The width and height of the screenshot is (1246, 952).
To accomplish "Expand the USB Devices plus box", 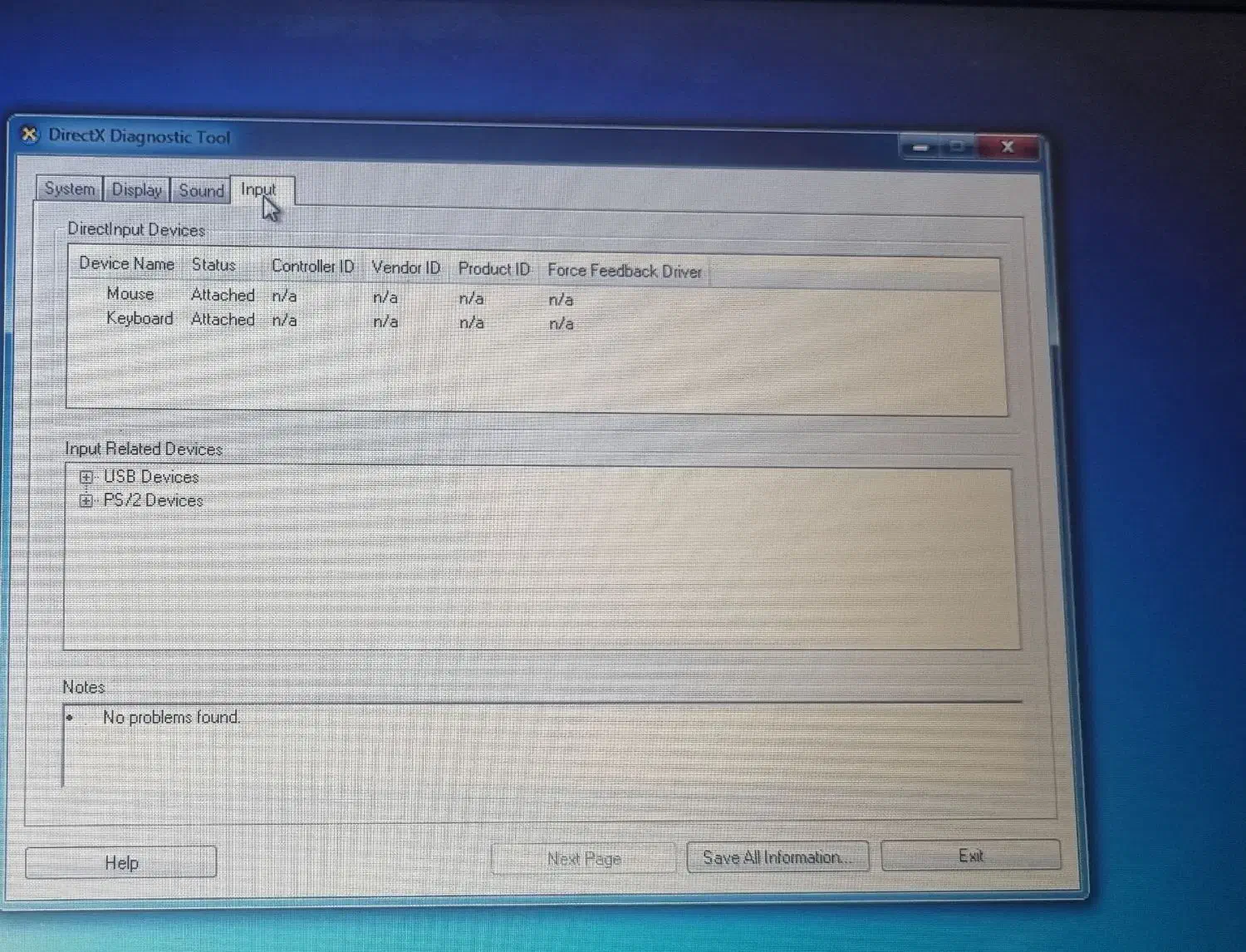I will coord(86,477).
